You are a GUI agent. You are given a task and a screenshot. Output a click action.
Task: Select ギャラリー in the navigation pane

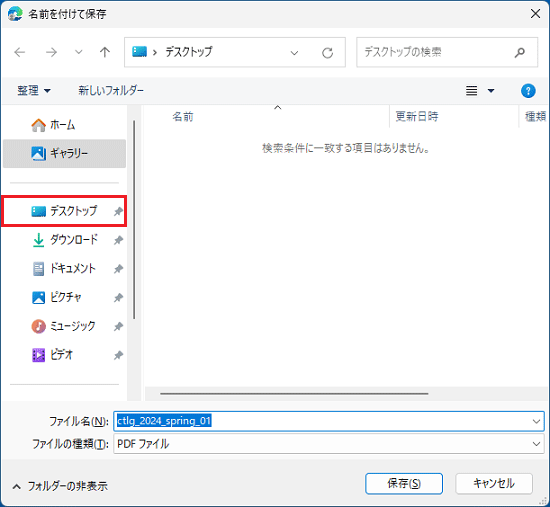tap(64, 153)
